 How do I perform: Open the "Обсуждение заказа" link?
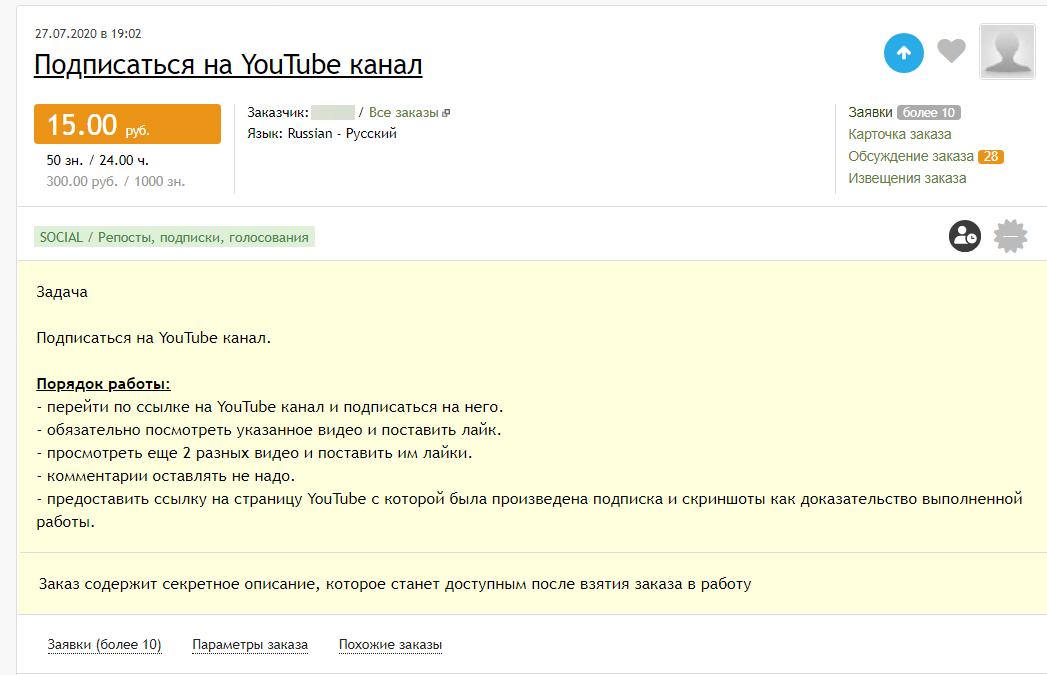(910, 156)
